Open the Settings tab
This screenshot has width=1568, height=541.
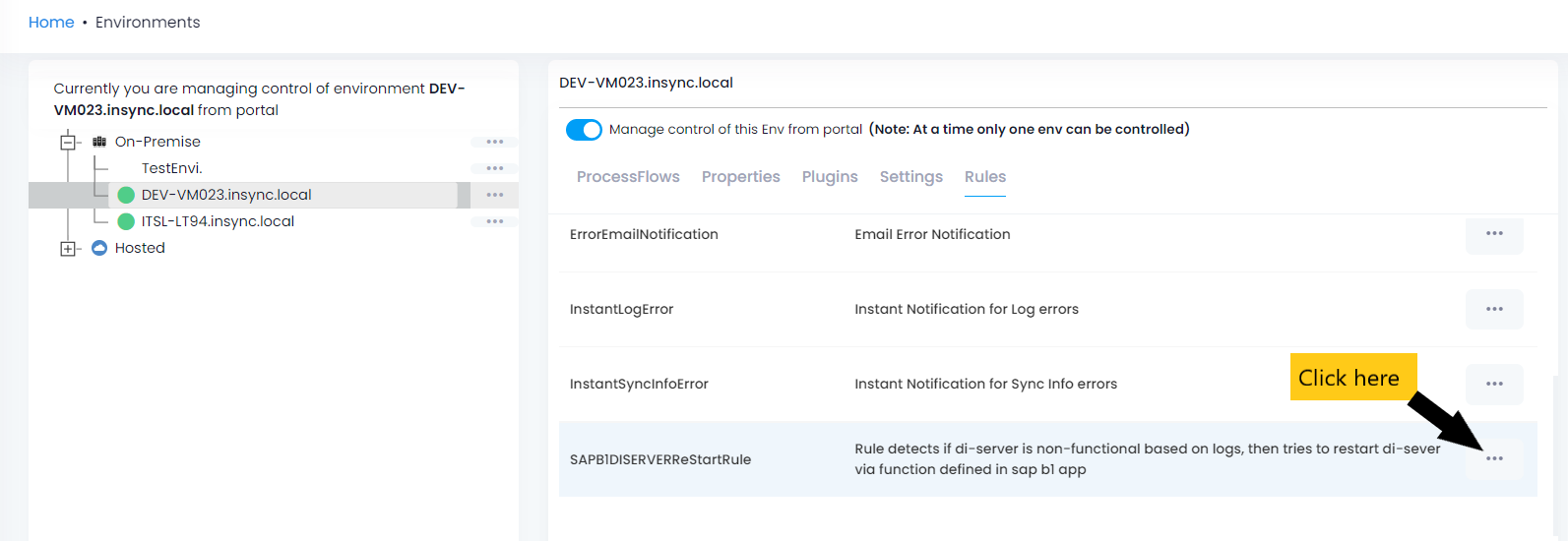[x=910, y=177]
